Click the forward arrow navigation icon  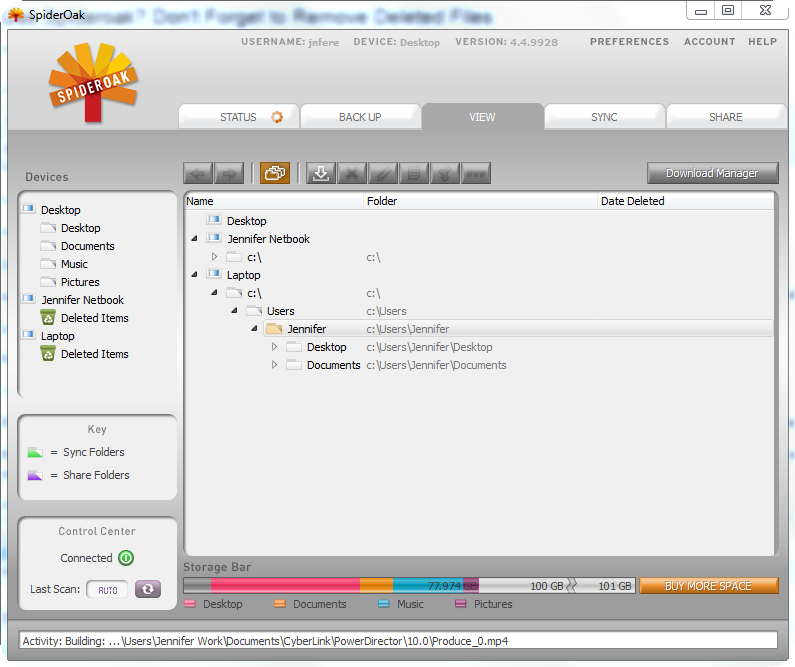(229, 173)
